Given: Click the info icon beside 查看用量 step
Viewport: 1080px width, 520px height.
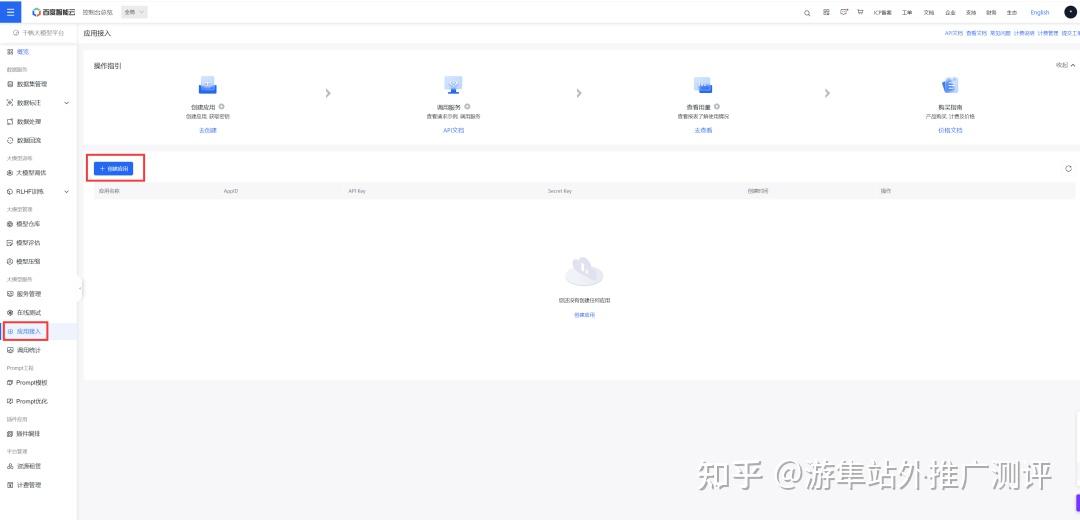Looking at the screenshot, I should (x=716, y=107).
